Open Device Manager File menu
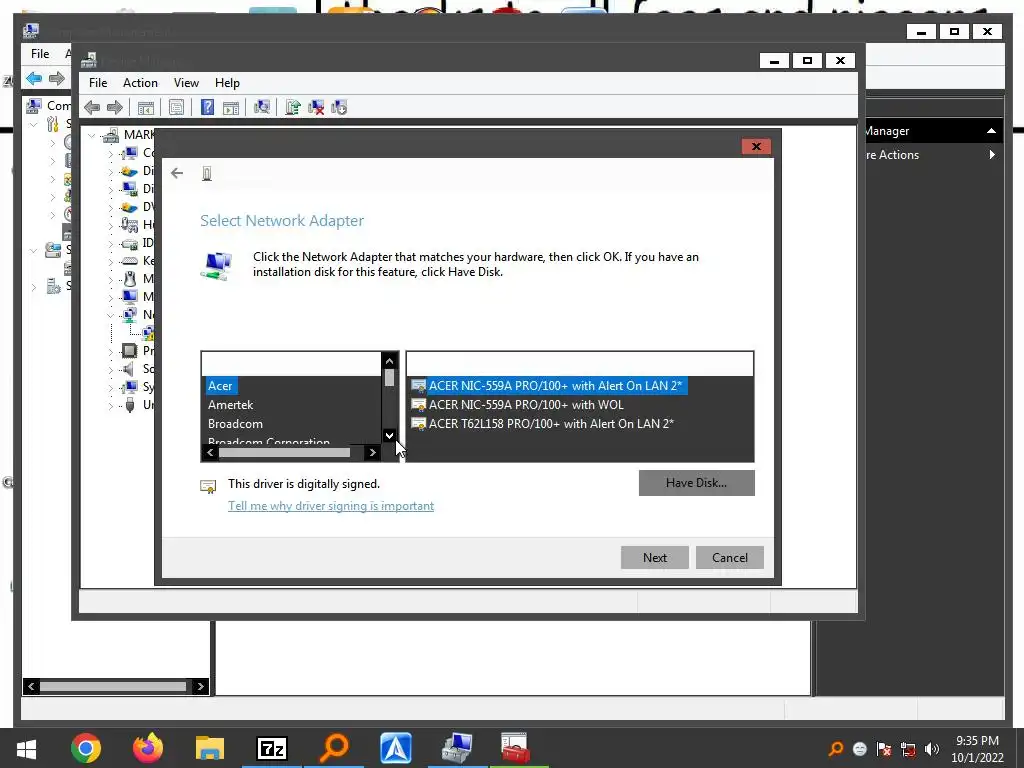The height and width of the screenshot is (768, 1024). [98, 83]
